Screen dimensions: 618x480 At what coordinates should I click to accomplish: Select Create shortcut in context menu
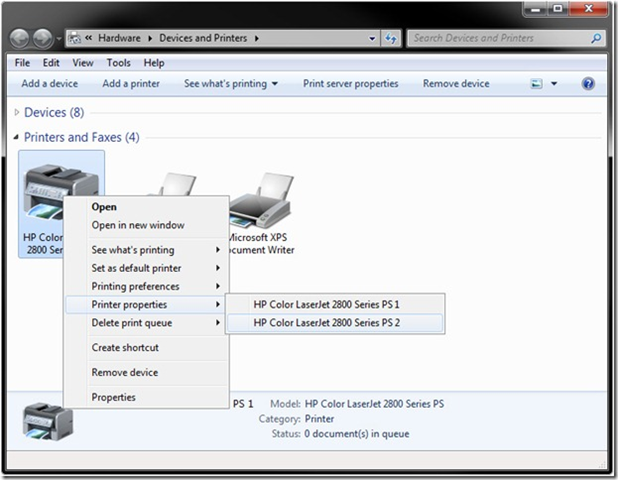tap(125, 348)
